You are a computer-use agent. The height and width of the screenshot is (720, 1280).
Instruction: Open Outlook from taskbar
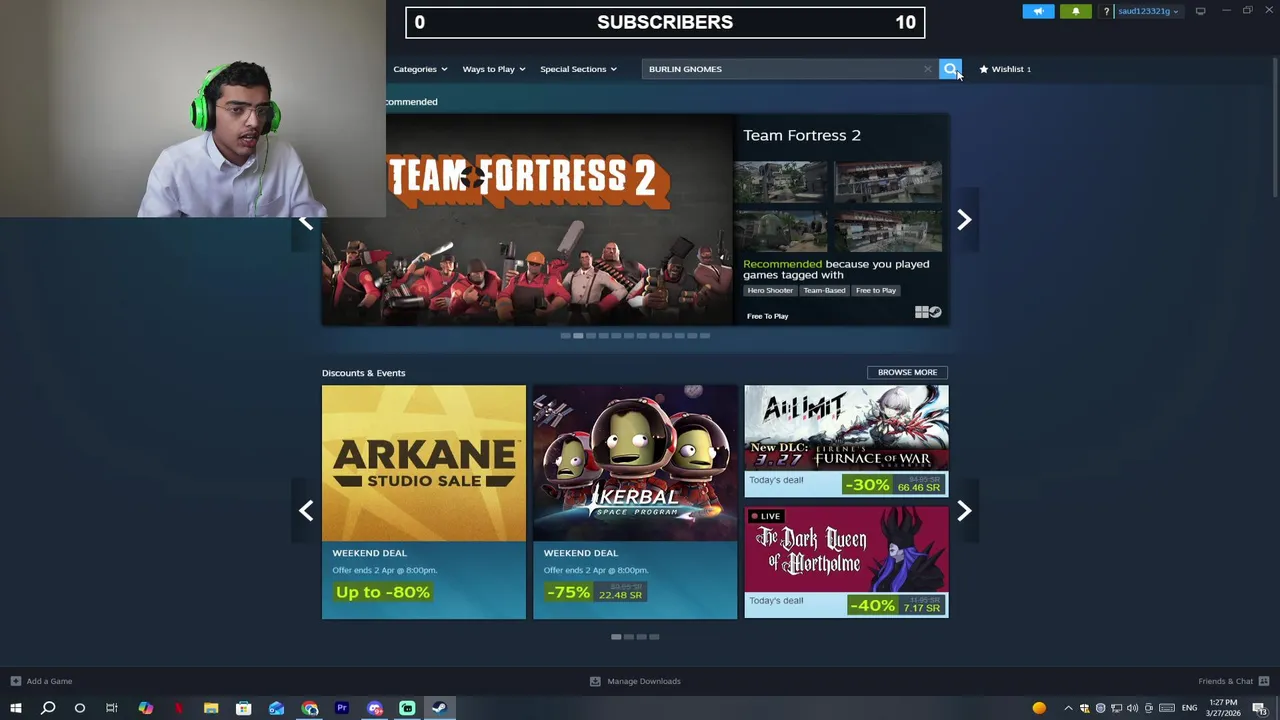[x=276, y=708]
